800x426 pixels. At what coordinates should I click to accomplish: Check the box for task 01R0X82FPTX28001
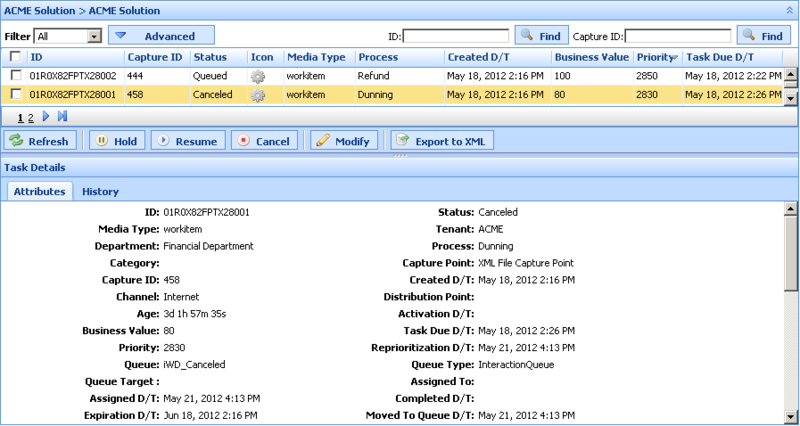(x=15, y=95)
